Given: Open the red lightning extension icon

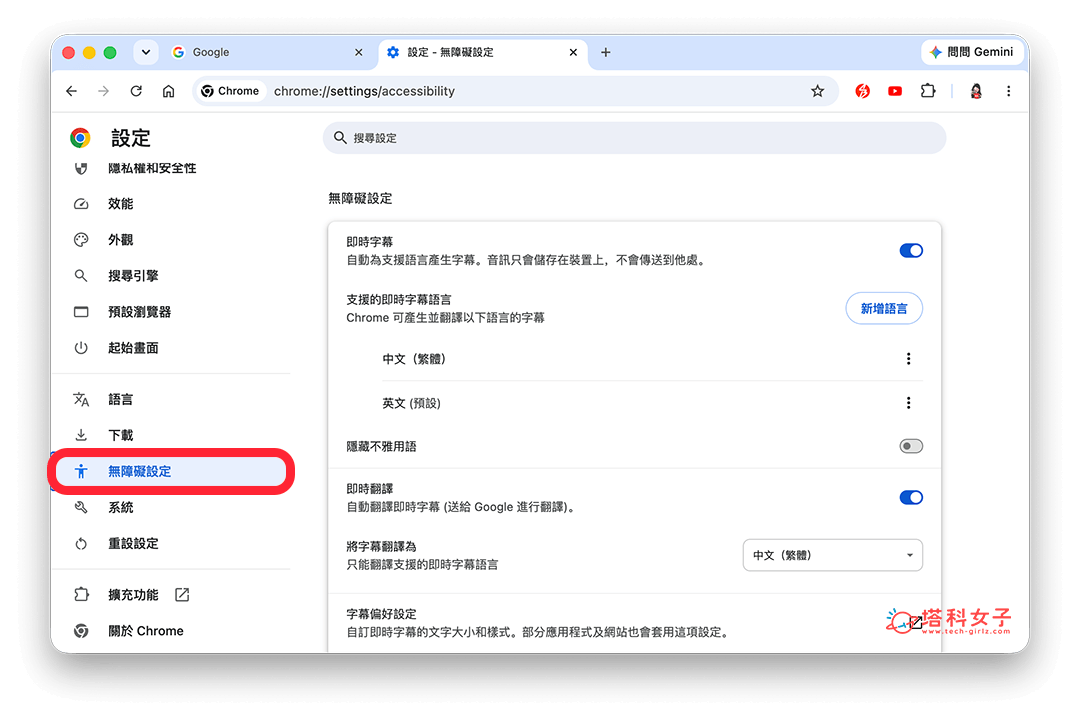Looking at the screenshot, I should pos(862,91).
